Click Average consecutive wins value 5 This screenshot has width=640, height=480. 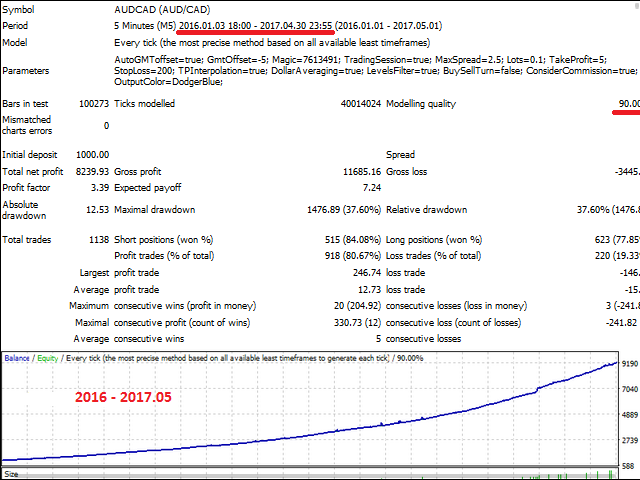[378, 339]
